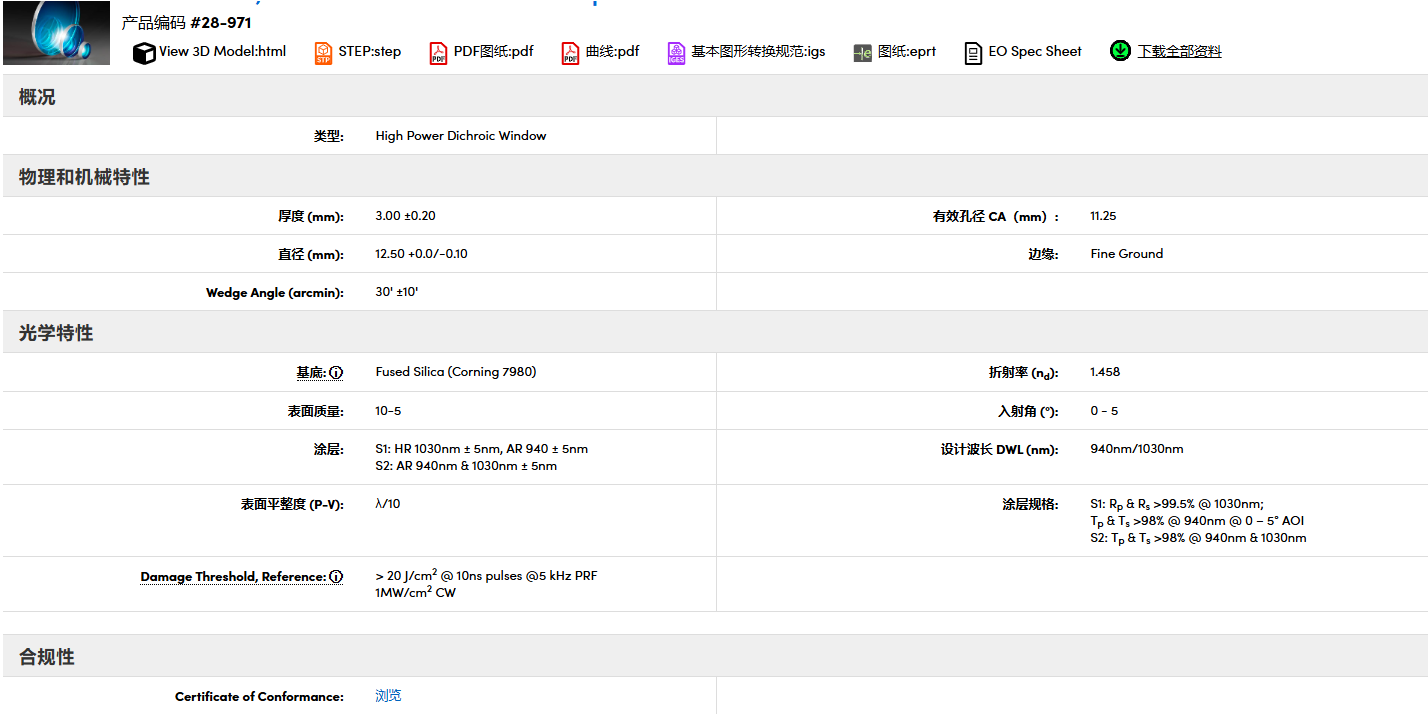Open the 曲线:pdf text link

click(x=613, y=51)
